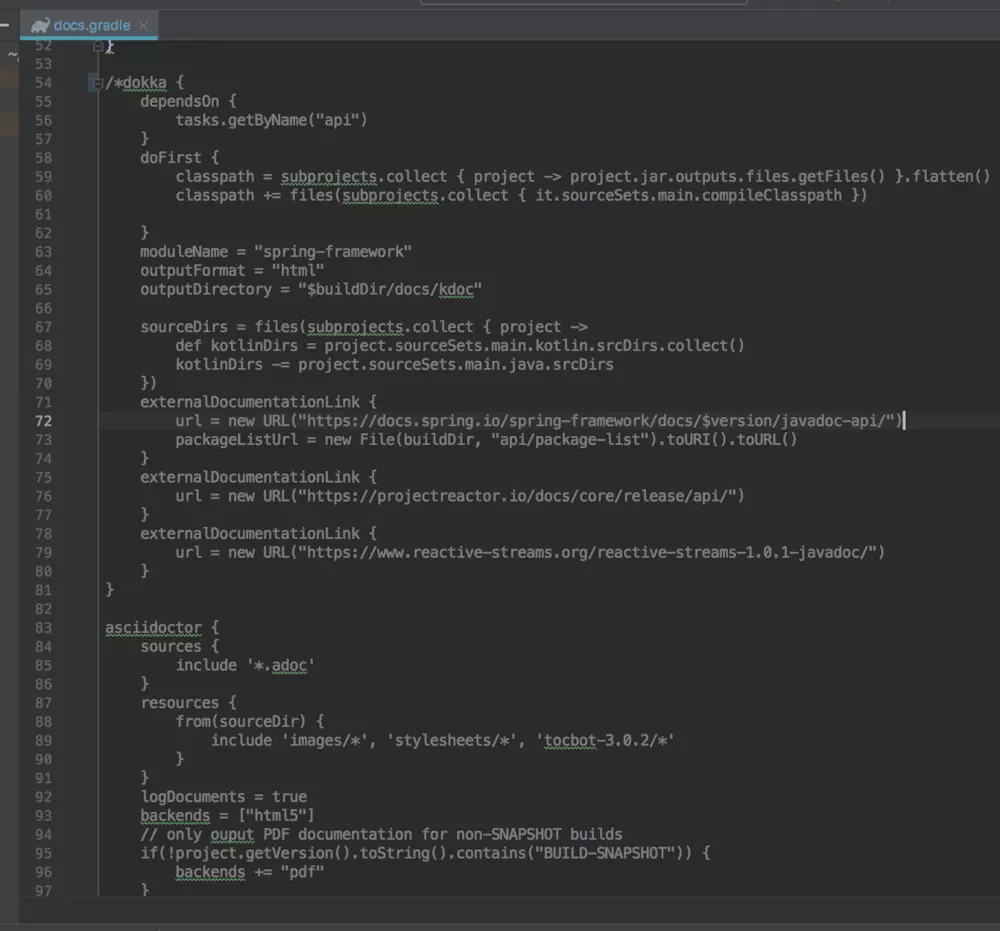The height and width of the screenshot is (931, 1000).
Task: Click line number 83 in the gutter
Action: (43, 628)
